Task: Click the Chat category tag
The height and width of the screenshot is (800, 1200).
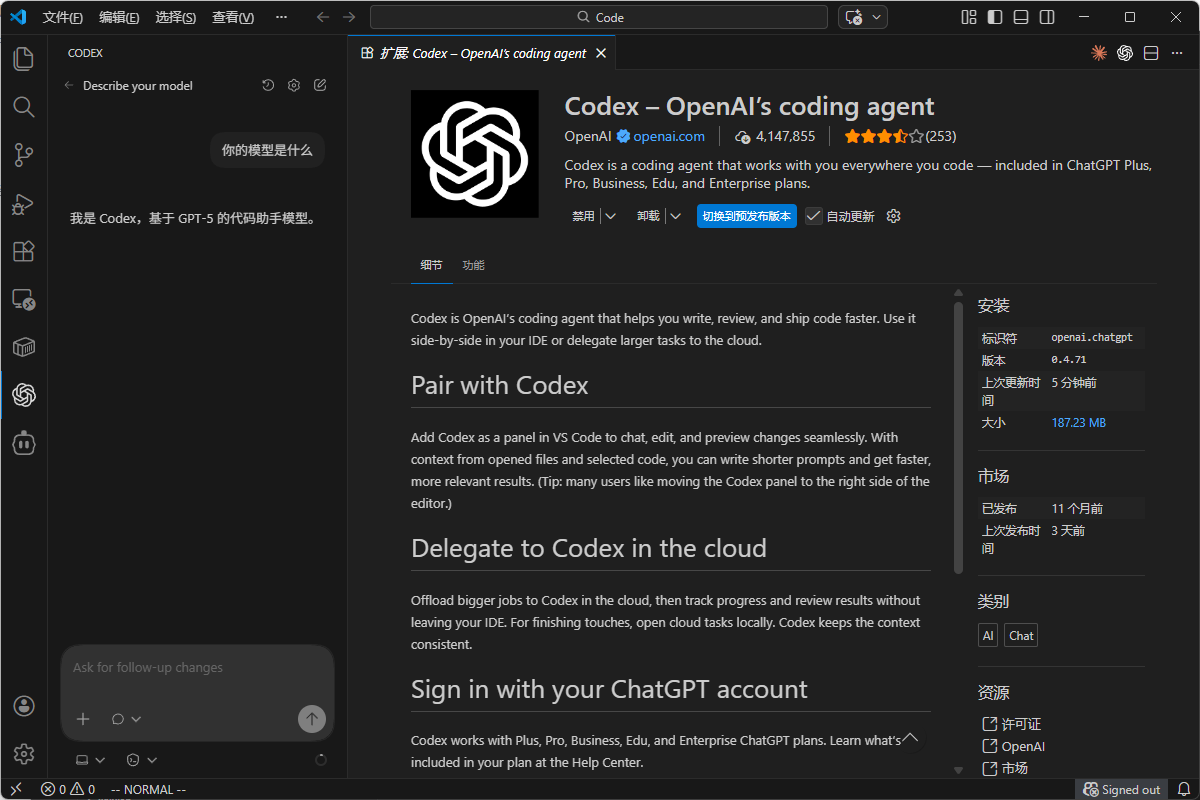Action: (x=1021, y=635)
